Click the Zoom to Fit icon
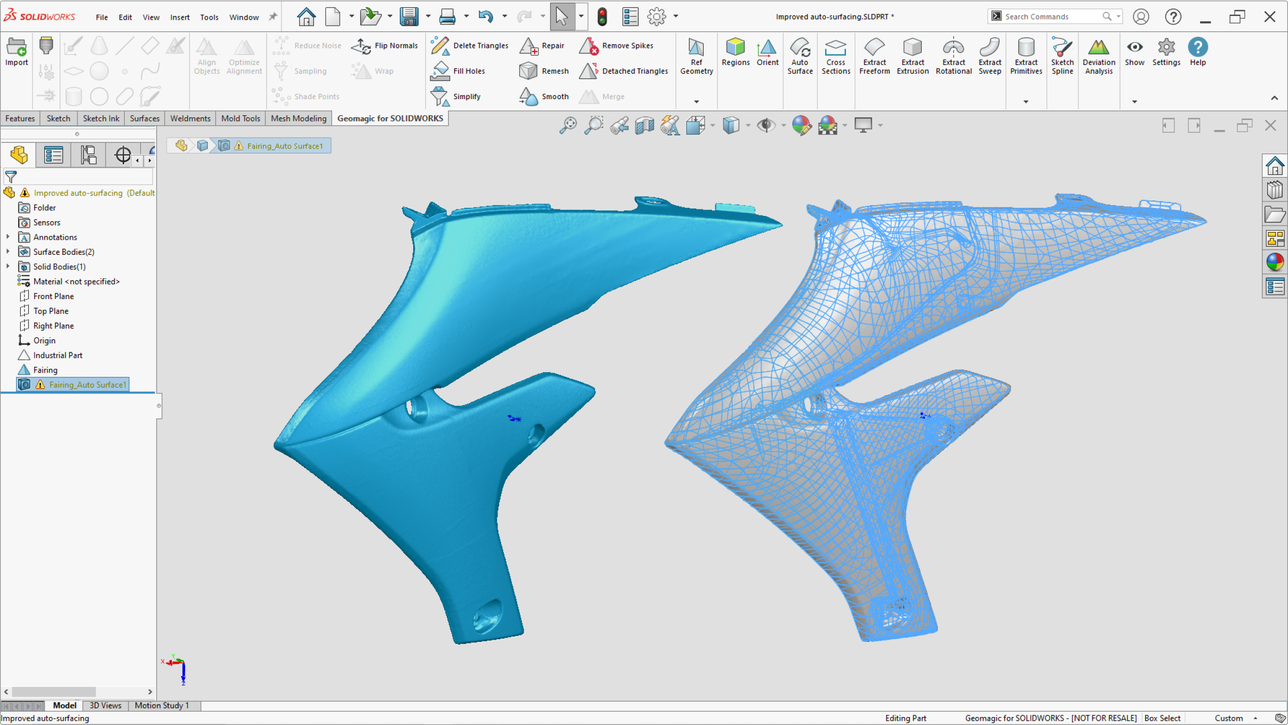The image size is (1288, 725). click(x=568, y=125)
